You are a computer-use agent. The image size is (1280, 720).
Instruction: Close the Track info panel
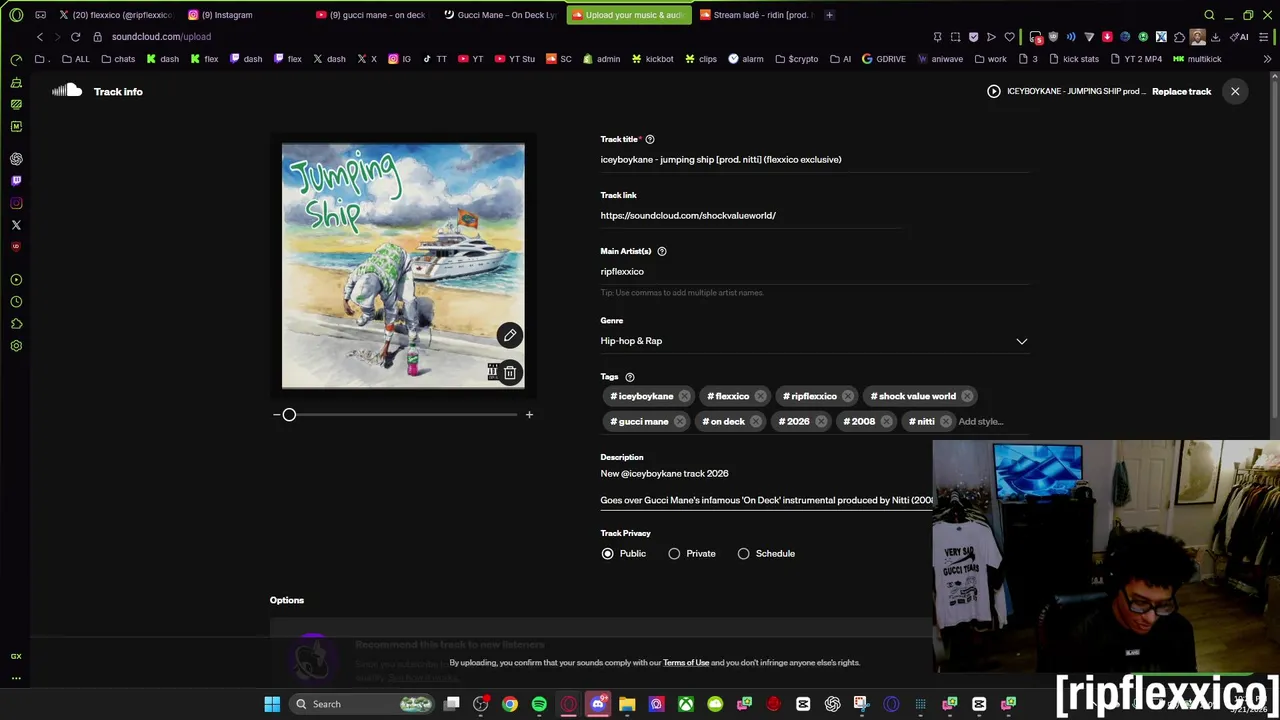[x=1235, y=91]
